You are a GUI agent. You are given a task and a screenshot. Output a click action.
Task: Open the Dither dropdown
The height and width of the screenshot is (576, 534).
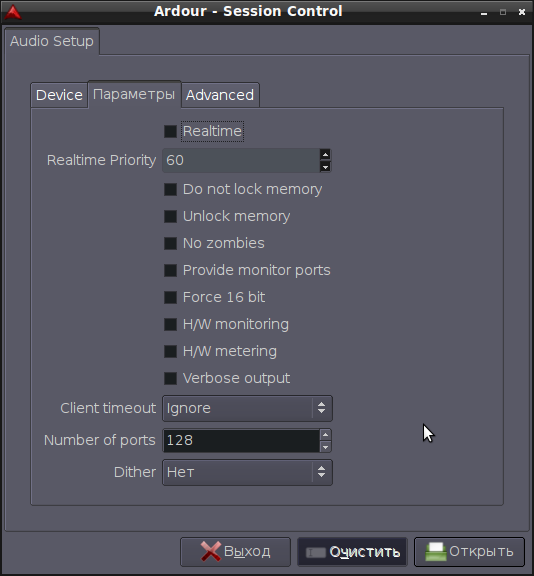(x=247, y=472)
